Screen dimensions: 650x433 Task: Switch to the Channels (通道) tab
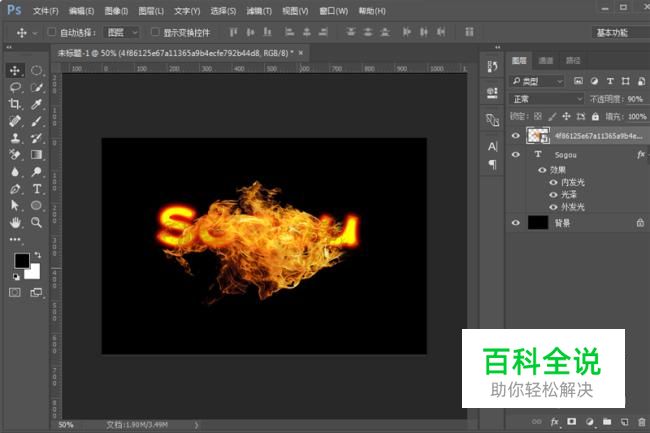pyautogui.click(x=546, y=60)
